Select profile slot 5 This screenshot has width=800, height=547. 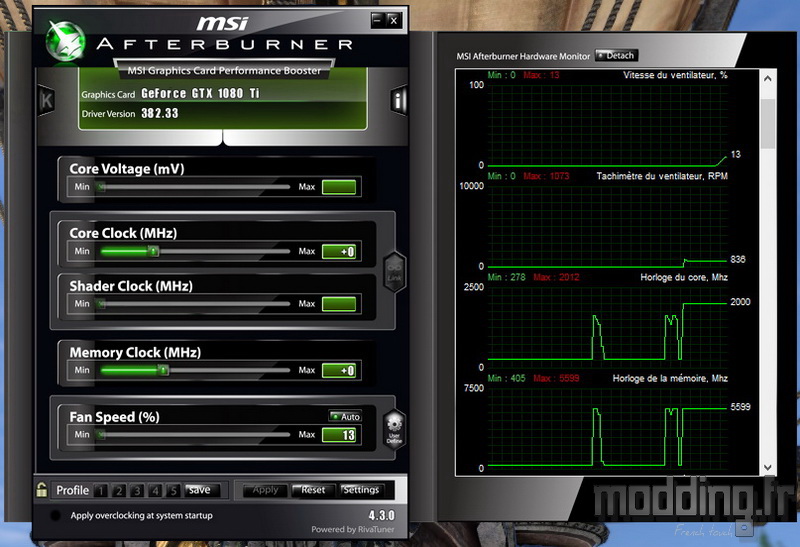[173, 491]
